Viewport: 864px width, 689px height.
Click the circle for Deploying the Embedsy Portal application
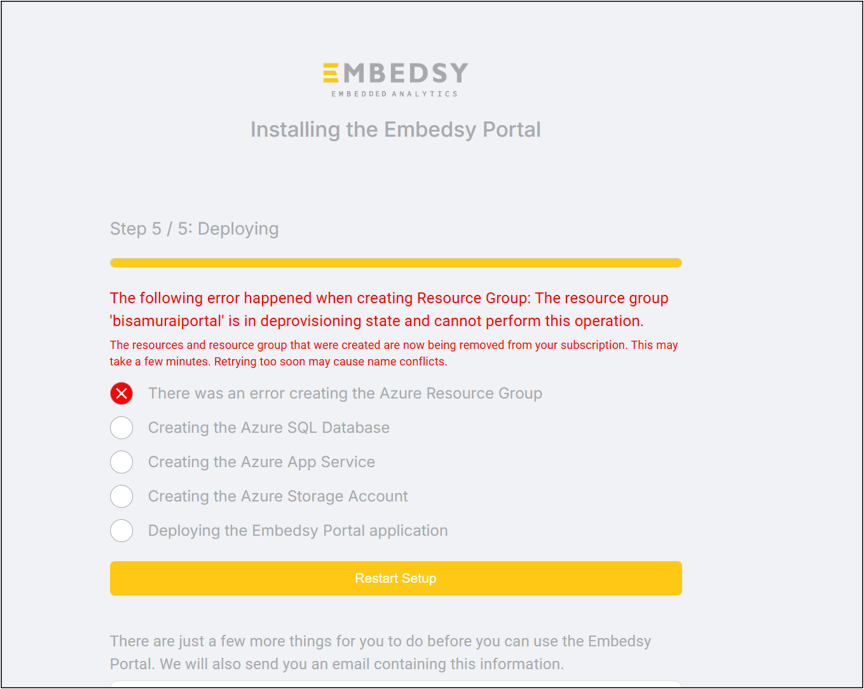121,530
